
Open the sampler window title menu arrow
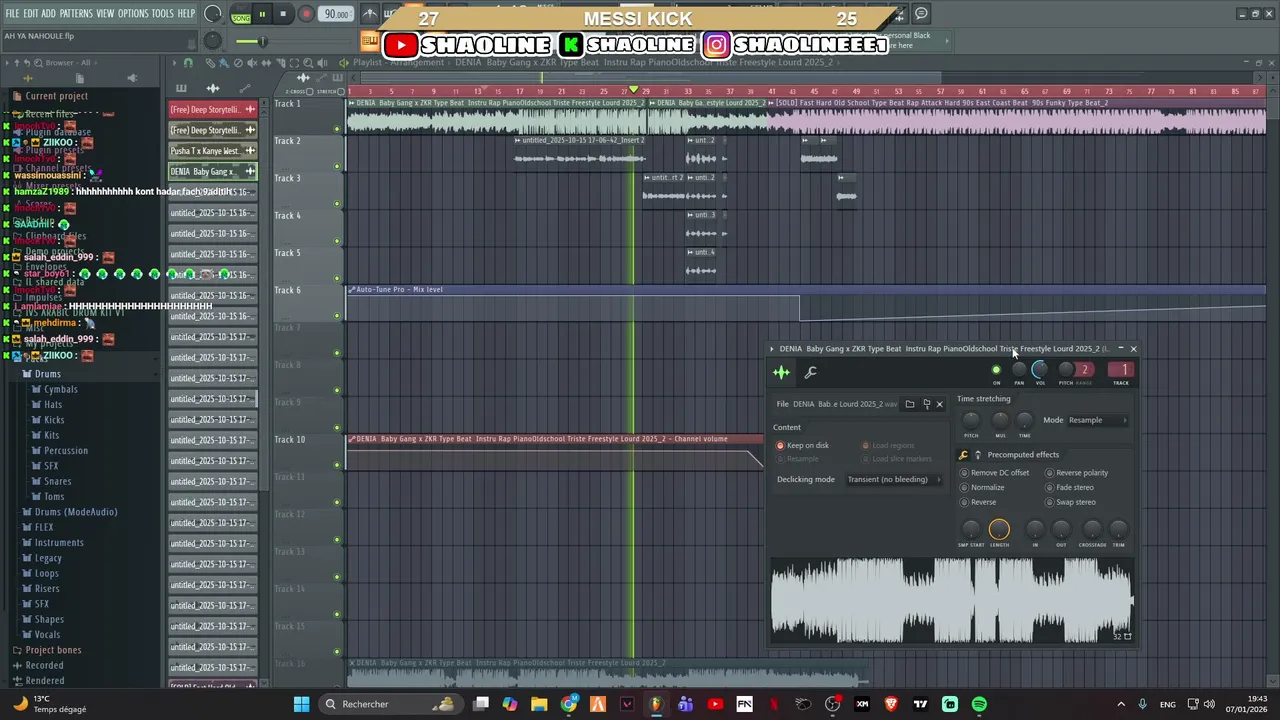[x=772, y=349]
